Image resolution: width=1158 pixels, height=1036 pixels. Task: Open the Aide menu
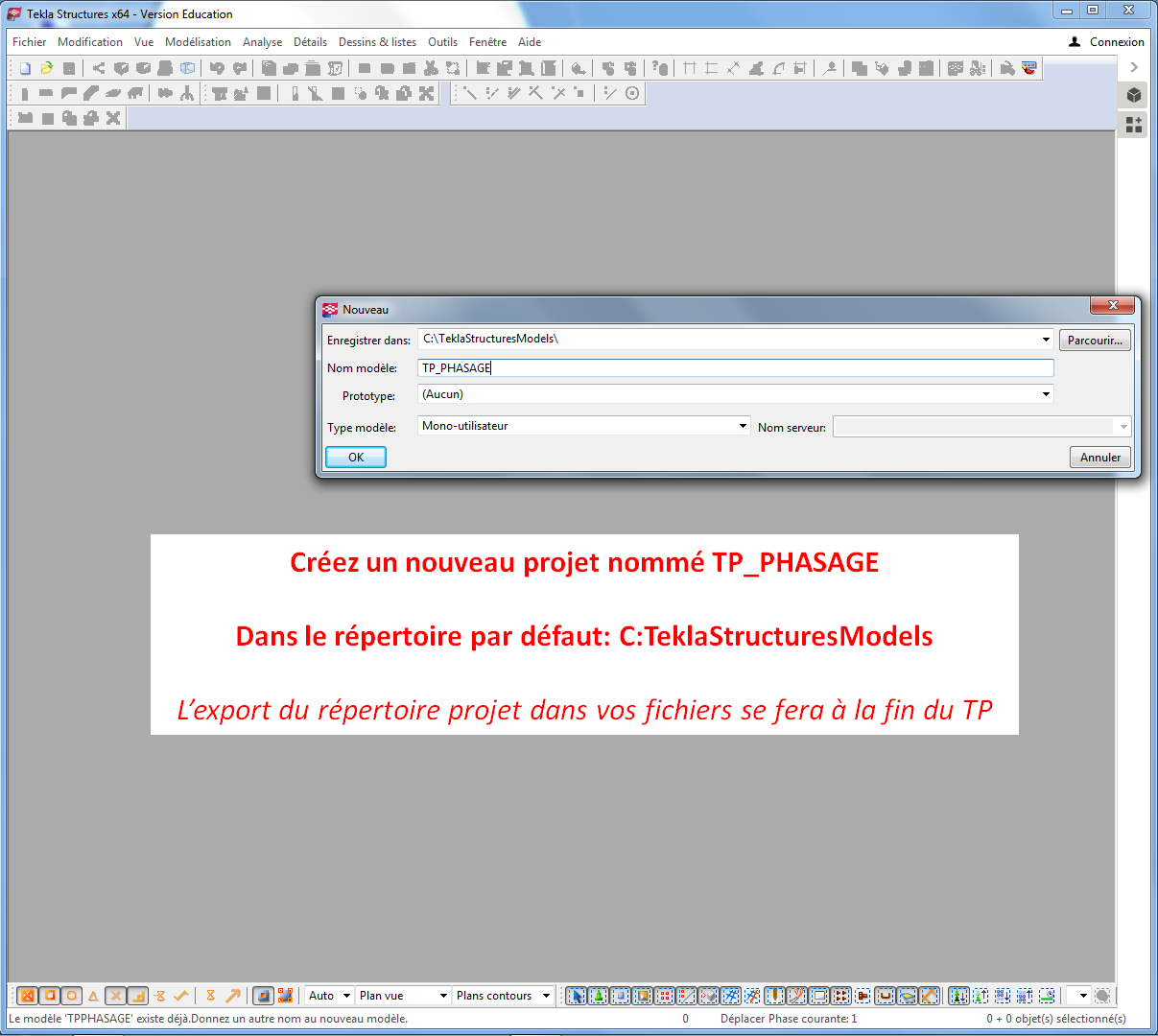coord(530,42)
